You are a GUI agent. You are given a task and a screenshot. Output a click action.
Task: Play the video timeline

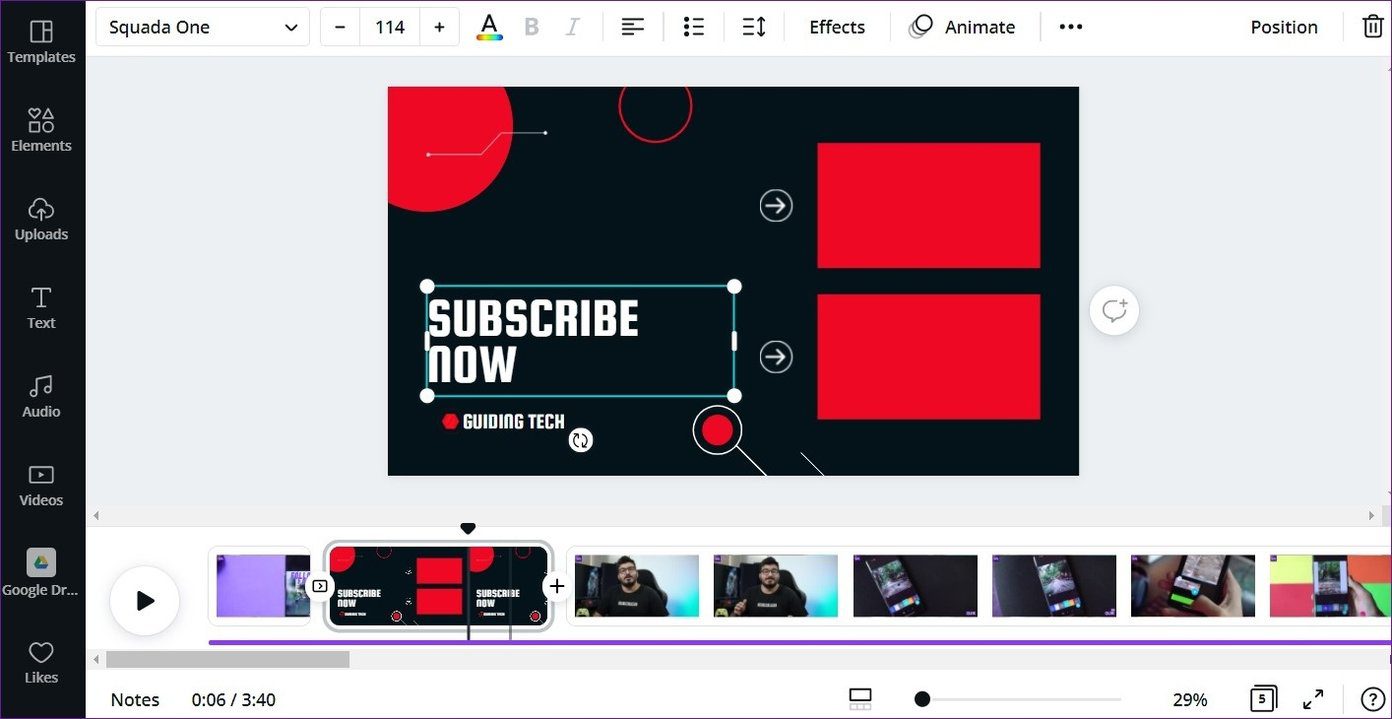[x=145, y=600]
